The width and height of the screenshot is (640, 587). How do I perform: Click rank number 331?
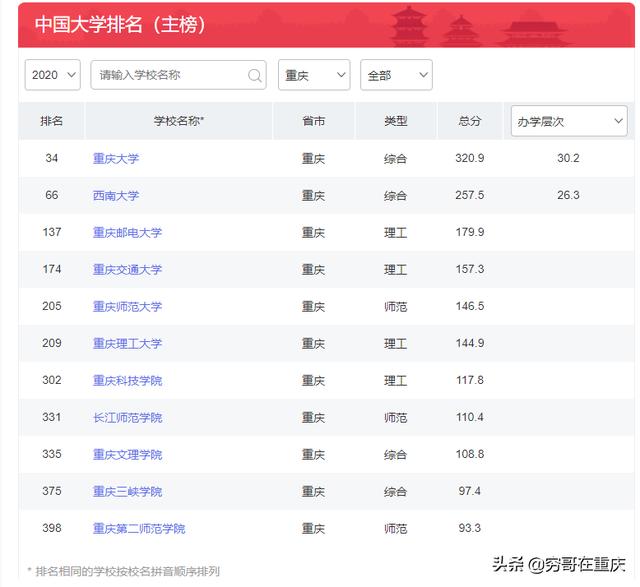point(51,417)
